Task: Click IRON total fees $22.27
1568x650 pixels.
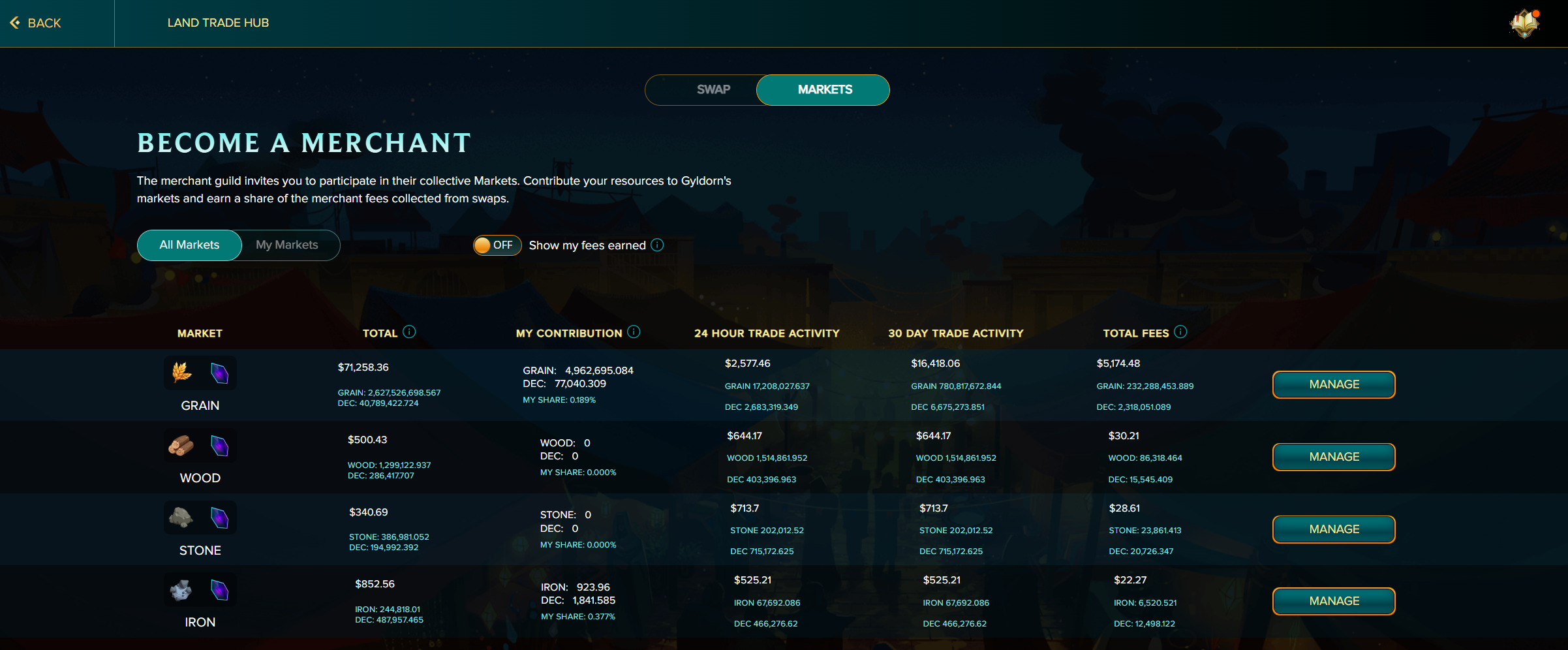Action: (1130, 580)
